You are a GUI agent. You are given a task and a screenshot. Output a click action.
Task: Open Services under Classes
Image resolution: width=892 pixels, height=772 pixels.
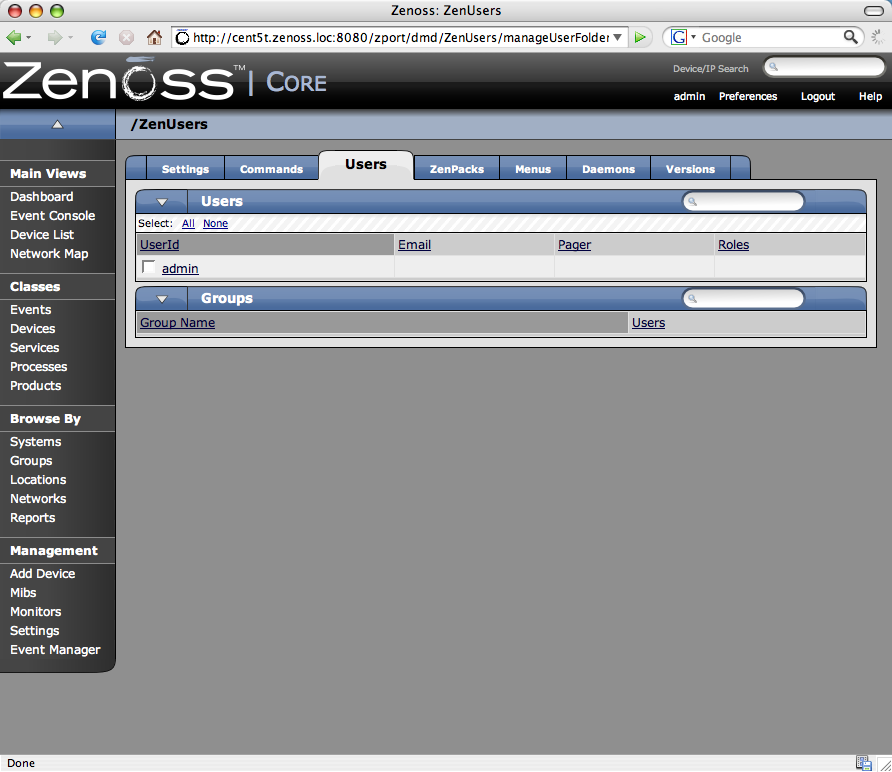pos(34,348)
